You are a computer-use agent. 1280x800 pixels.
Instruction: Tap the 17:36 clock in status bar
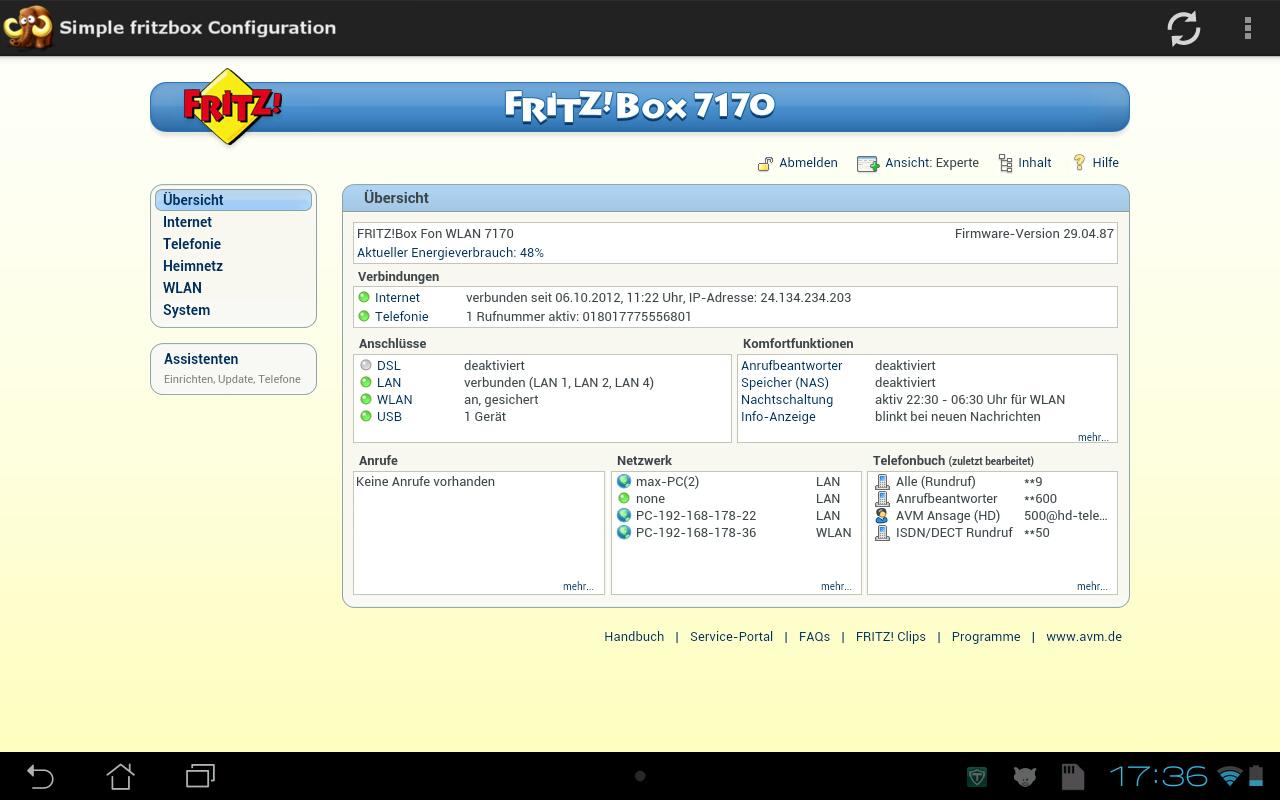coord(1158,776)
